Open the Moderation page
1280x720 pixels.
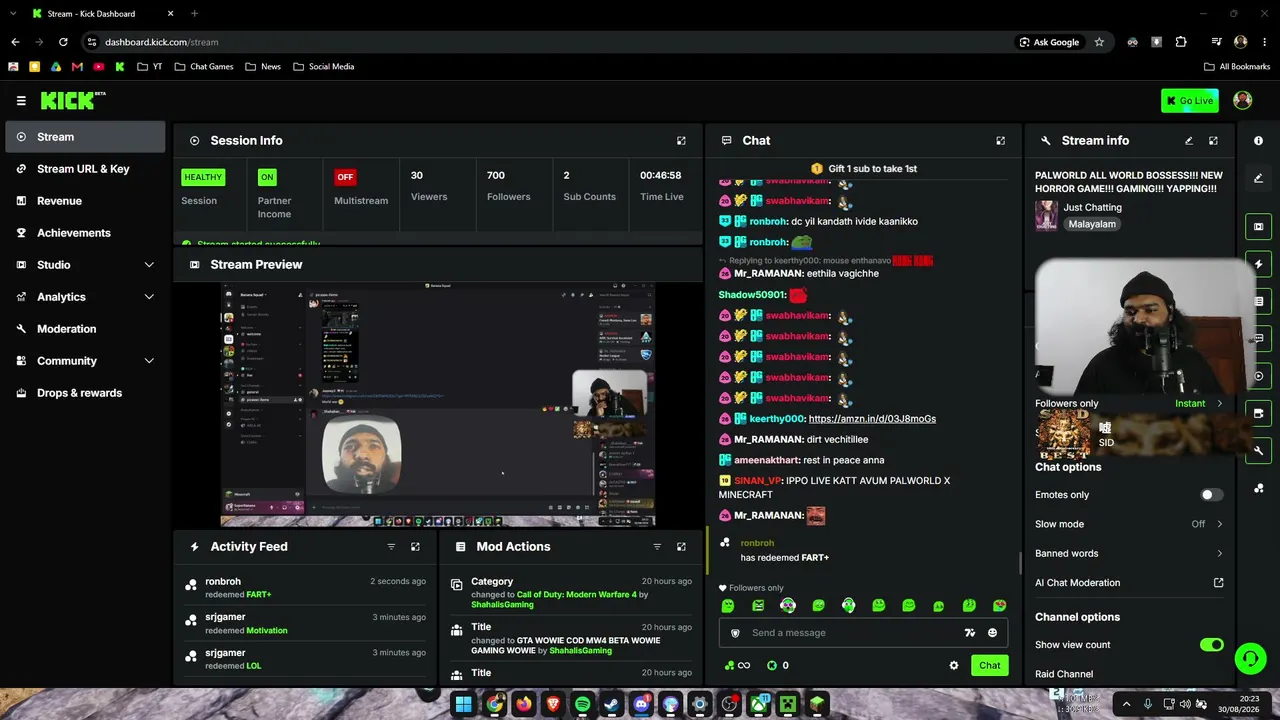85,329
